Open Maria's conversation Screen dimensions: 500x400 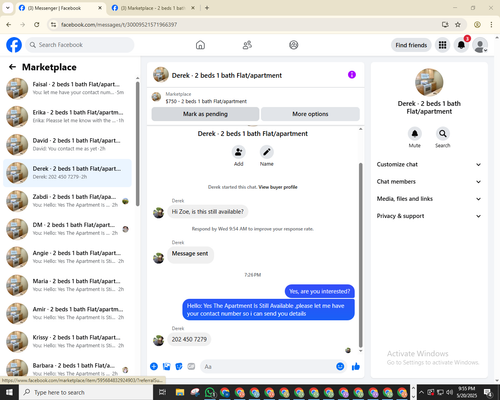(x=67, y=285)
